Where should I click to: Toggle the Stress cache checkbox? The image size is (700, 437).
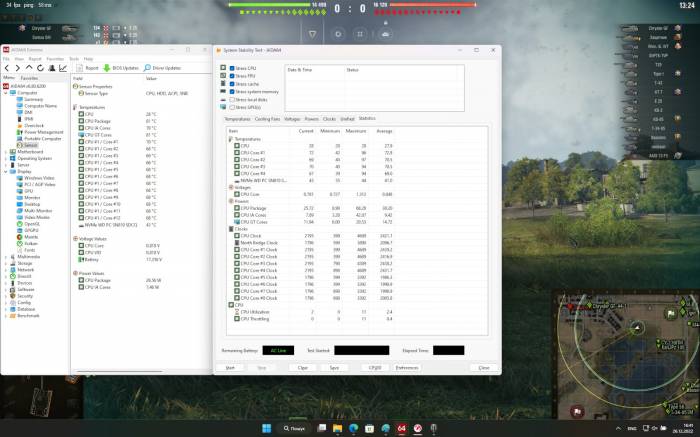pyautogui.click(x=232, y=84)
